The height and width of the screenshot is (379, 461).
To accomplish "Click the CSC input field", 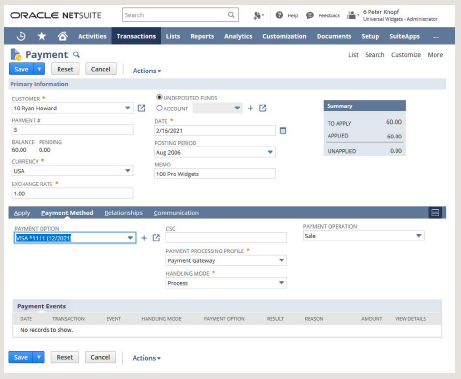I will pos(226,237).
